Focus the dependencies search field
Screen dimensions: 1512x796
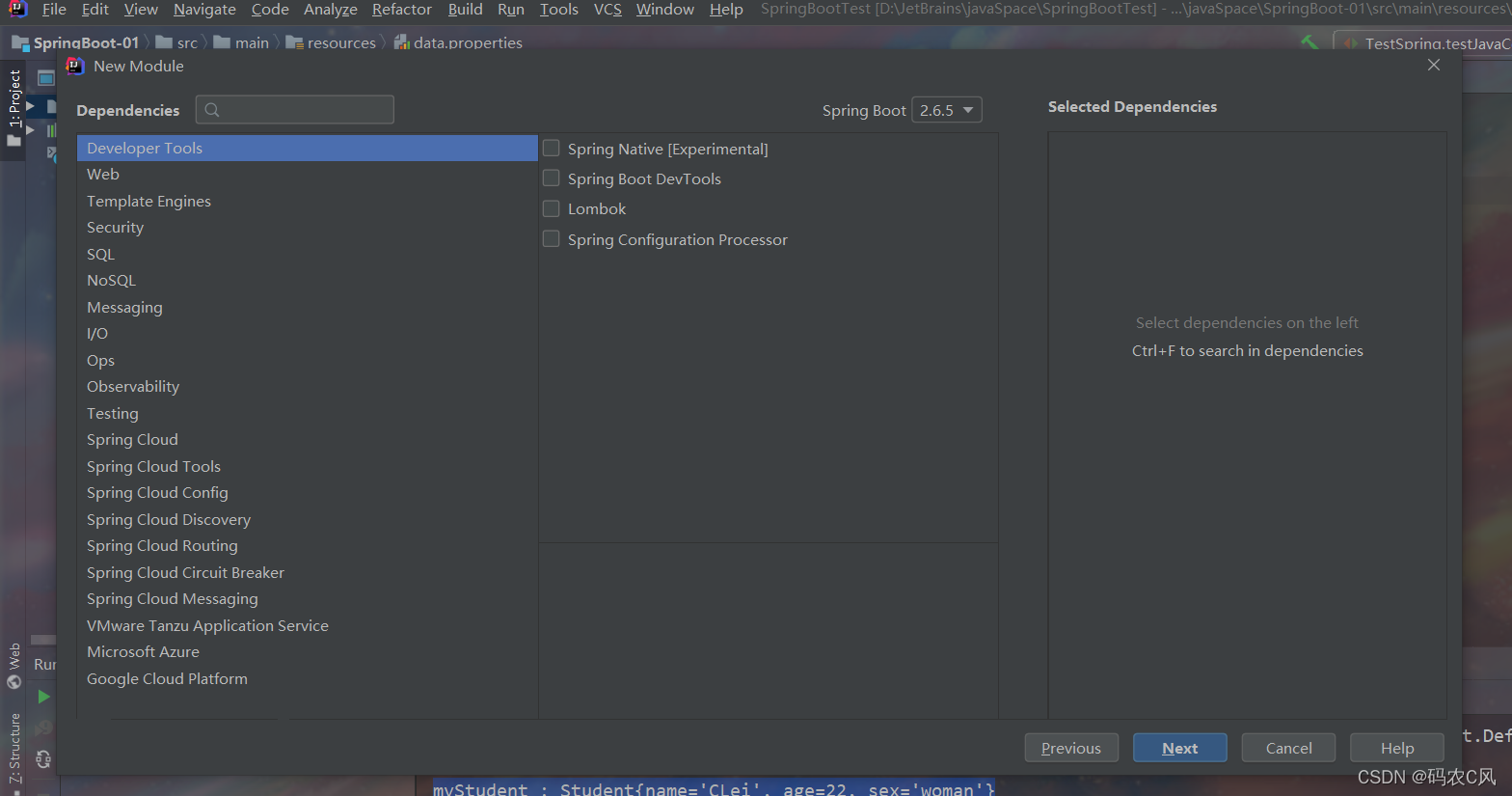pos(295,110)
